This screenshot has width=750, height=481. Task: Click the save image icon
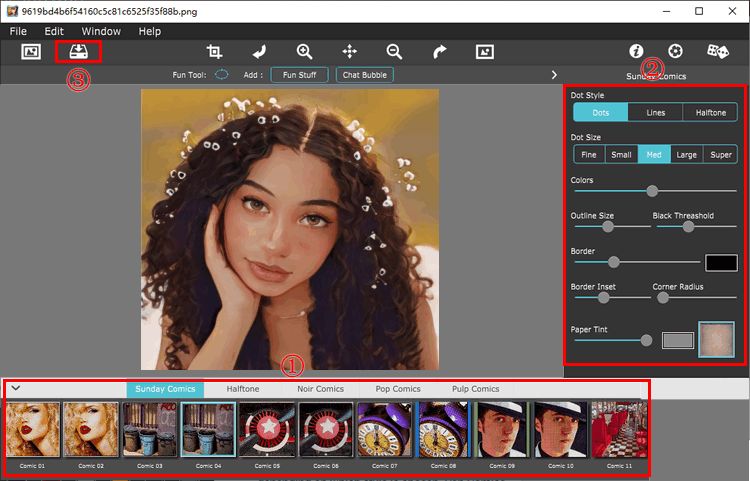(x=78, y=51)
